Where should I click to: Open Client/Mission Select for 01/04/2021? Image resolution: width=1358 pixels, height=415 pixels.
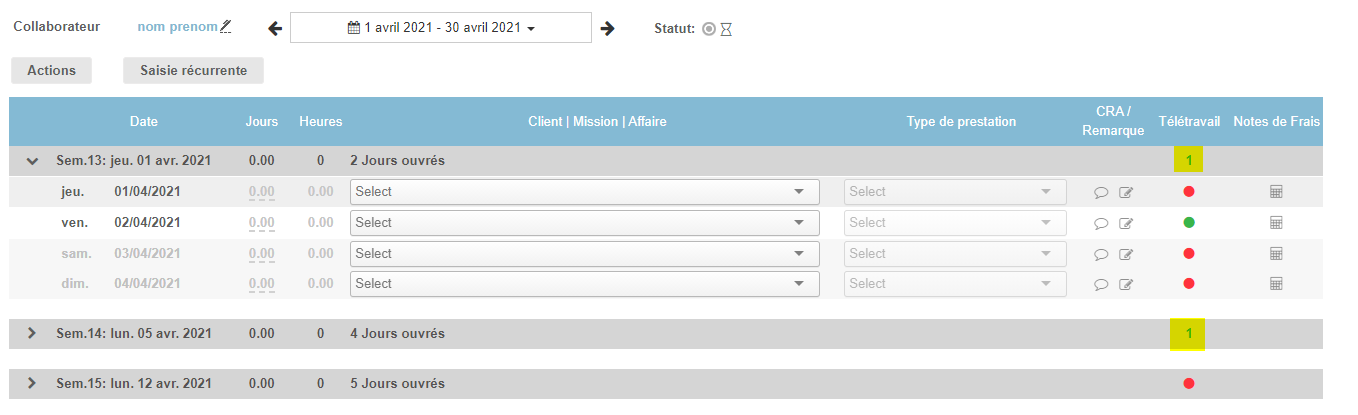tap(584, 192)
